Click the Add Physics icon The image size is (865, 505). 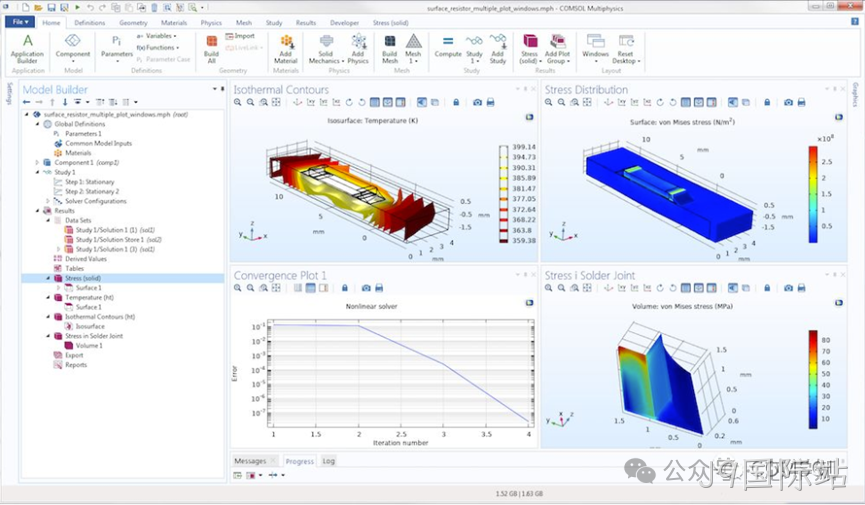coord(358,49)
